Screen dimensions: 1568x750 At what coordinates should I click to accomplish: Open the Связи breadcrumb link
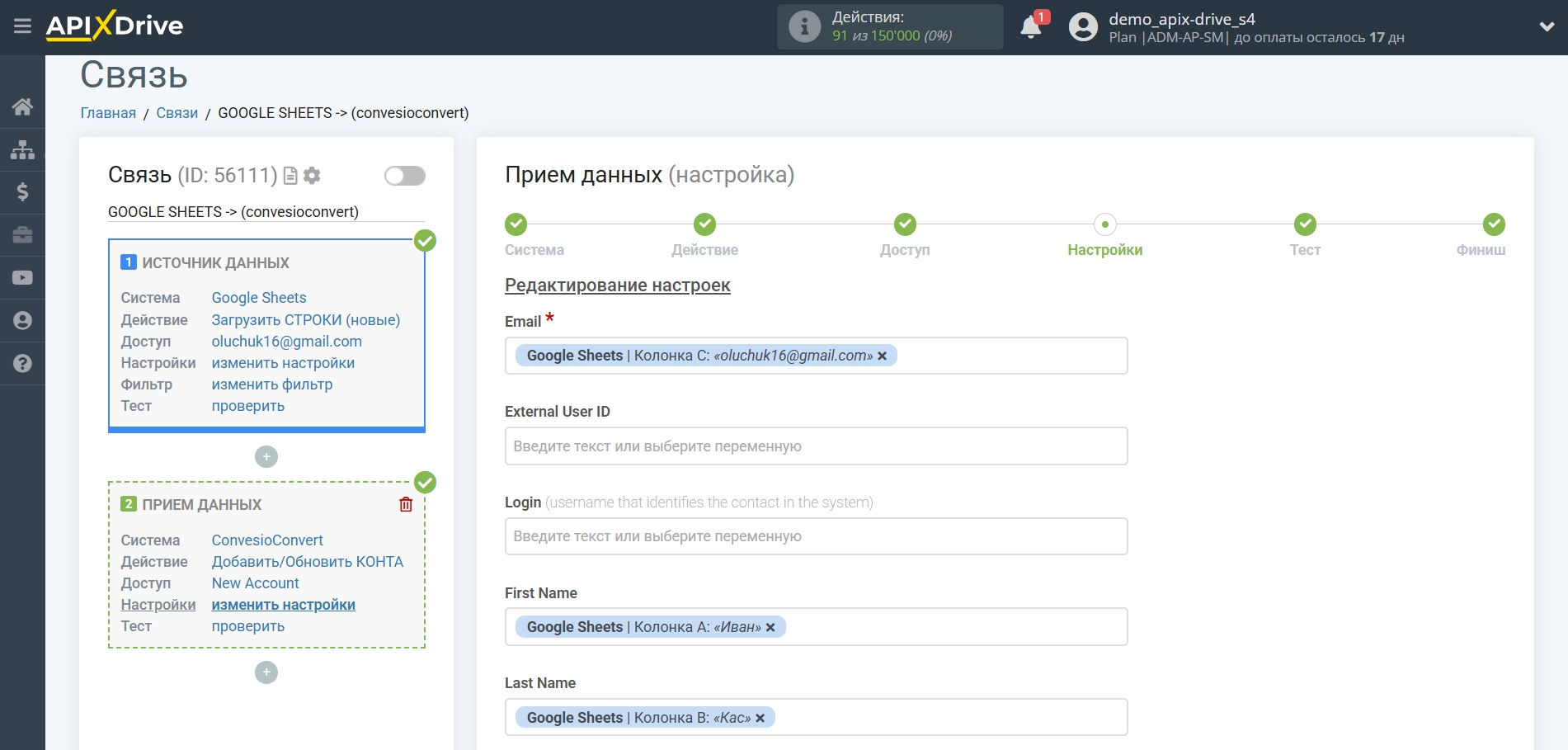[x=177, y=113]
